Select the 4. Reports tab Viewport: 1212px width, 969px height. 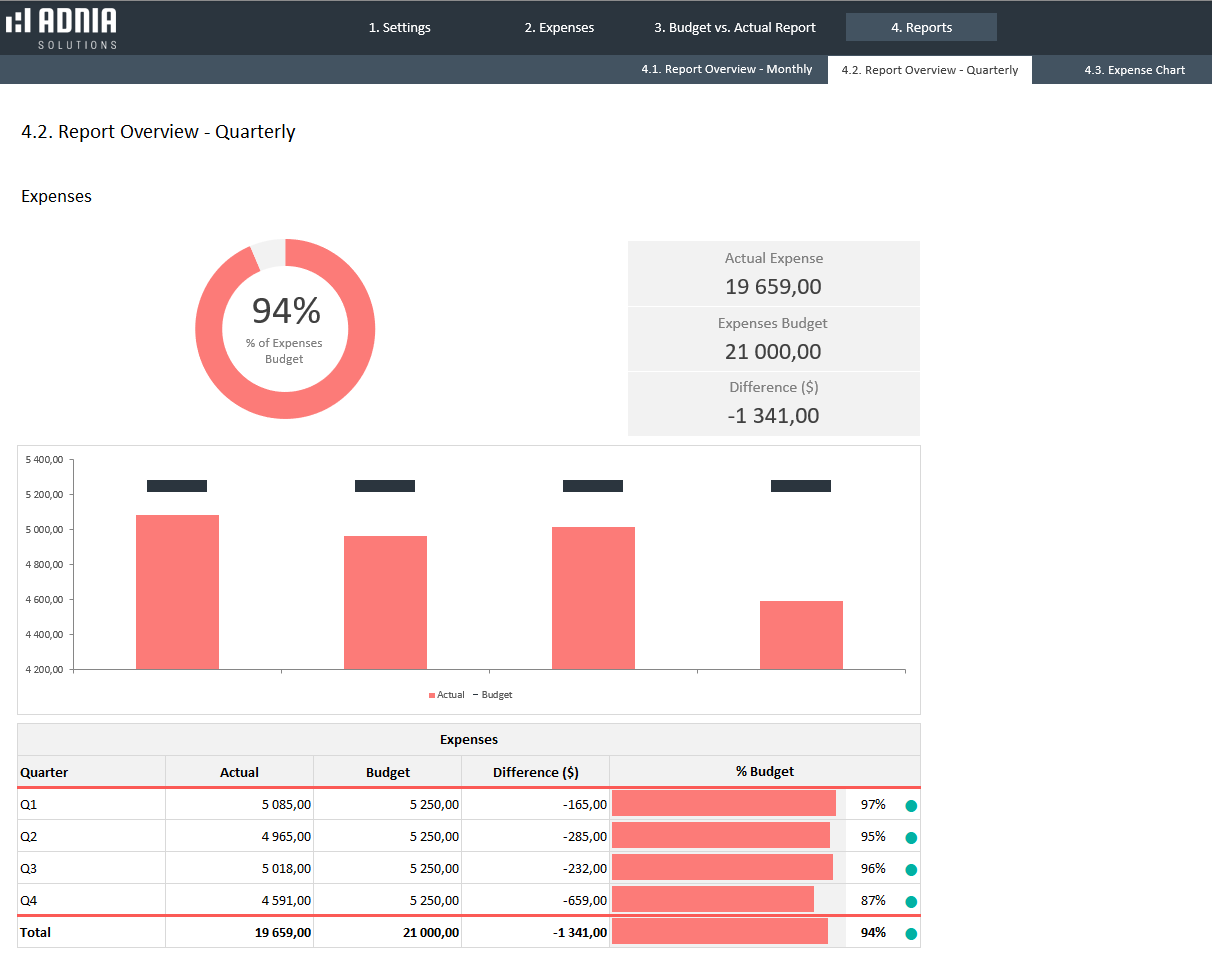click(x=921, y=28)
